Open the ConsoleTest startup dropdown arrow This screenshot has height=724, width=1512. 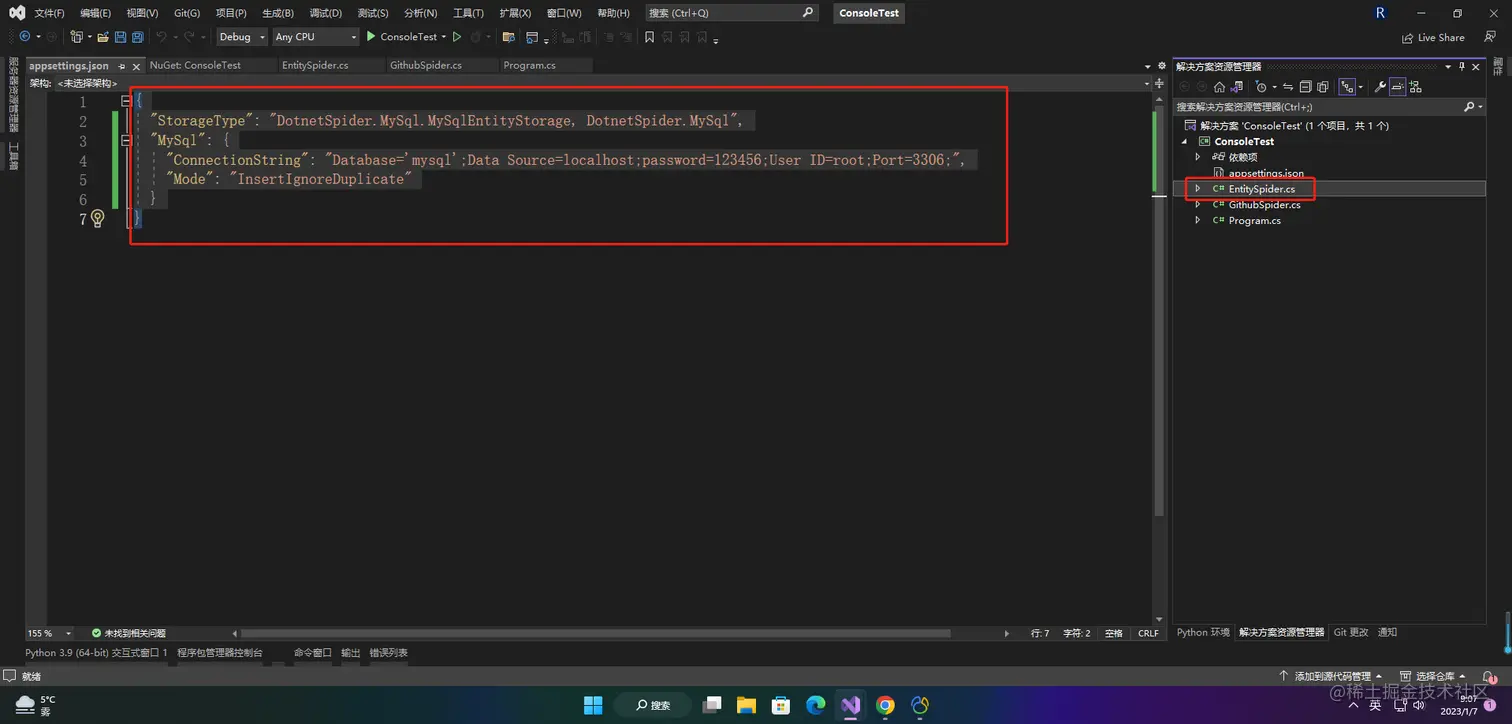click(444, 37)
